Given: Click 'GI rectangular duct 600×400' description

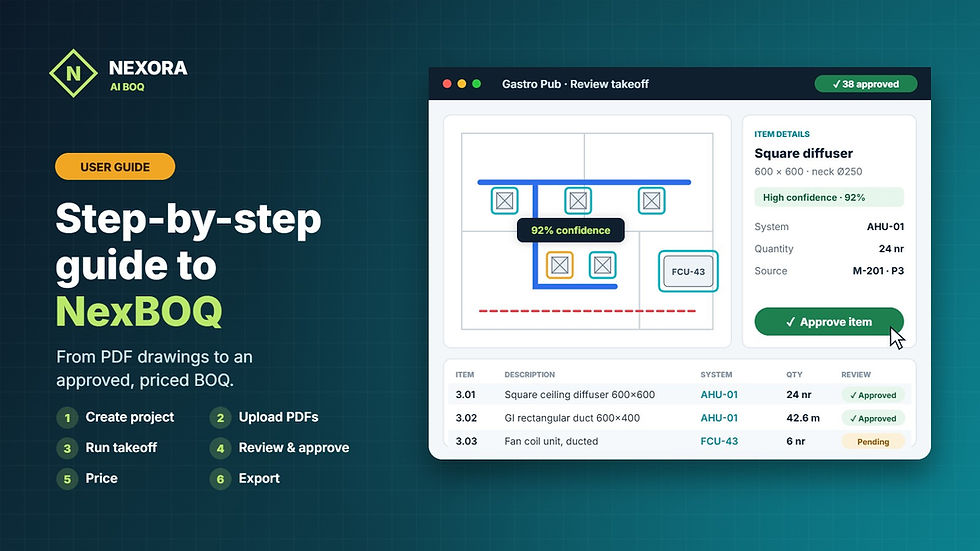Looking at the screenshot, I should pos(572,417).
